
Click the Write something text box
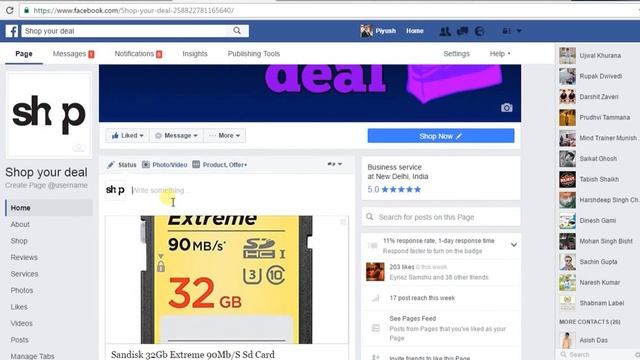[x=241, y=191]
